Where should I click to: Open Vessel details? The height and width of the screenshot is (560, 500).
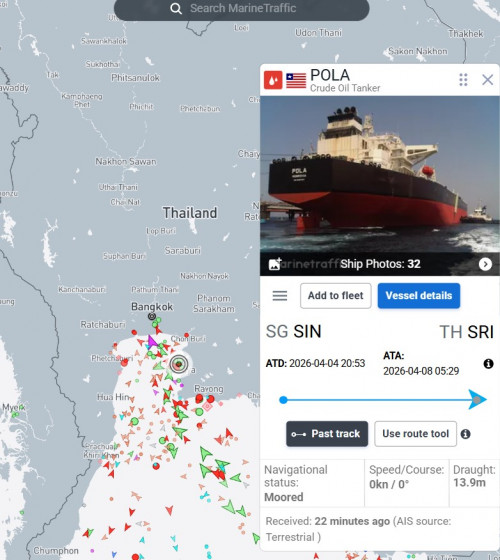(419, 296)
